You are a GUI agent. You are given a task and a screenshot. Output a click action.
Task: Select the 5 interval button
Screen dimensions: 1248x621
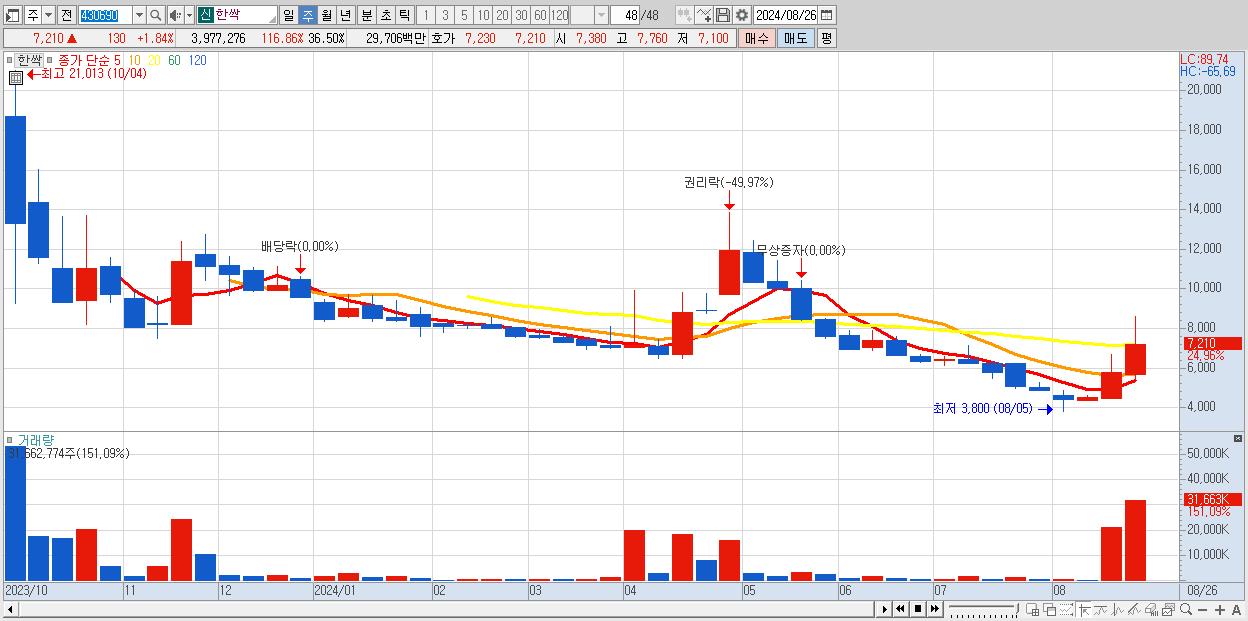click(464, 15)
